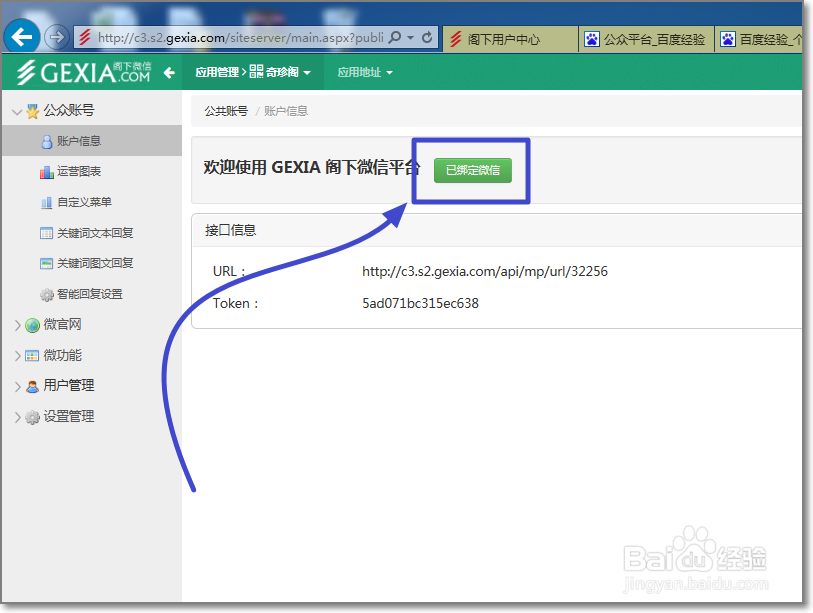Screen dimensions: 813x613
Task: Expand the 微官网 tree section
Action: click(x=17, y=325)
